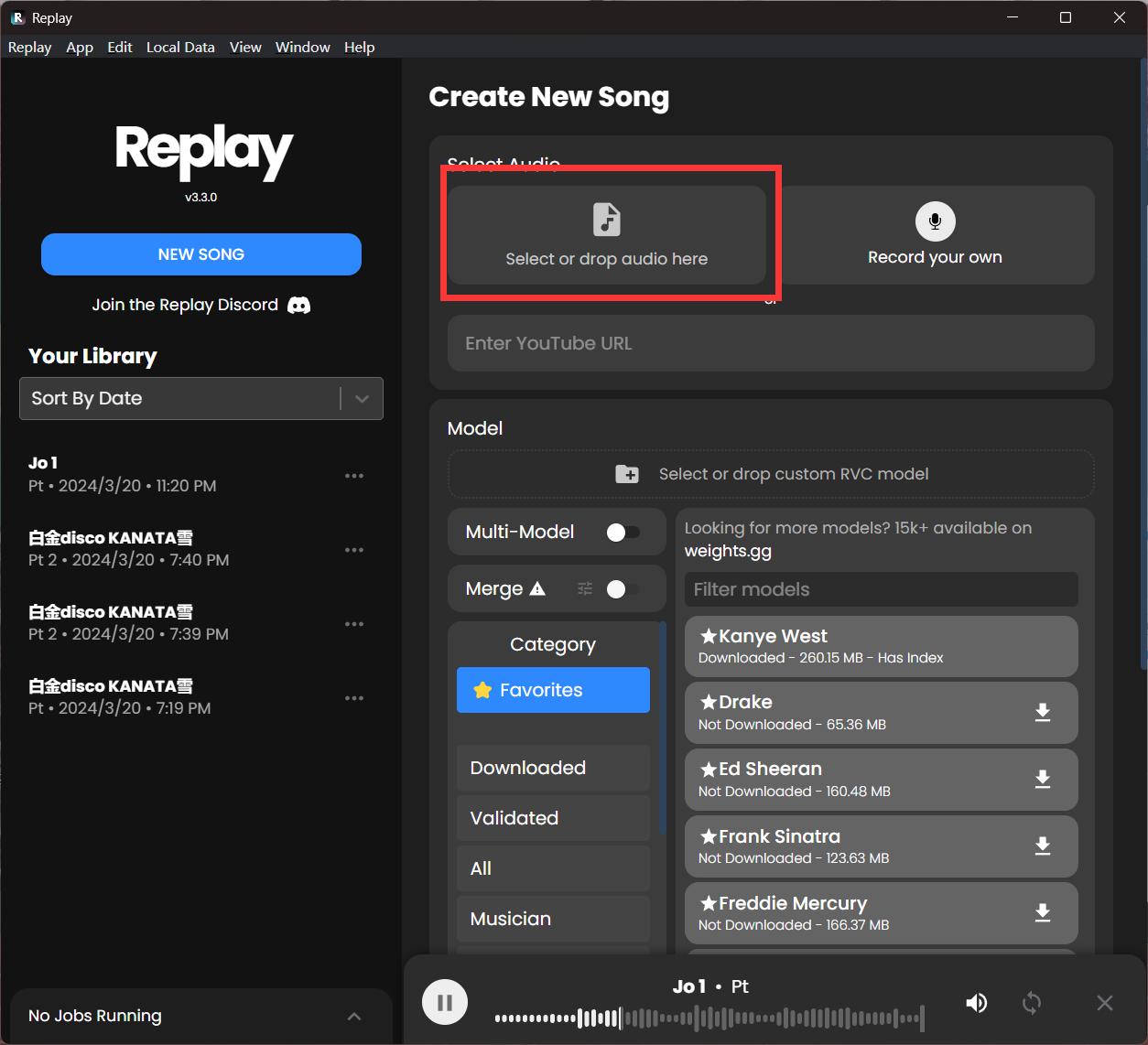The height and width of the screenshot is (1045, 1148).
Task: Open the Sort By Date dropdown
Action: 201,398
